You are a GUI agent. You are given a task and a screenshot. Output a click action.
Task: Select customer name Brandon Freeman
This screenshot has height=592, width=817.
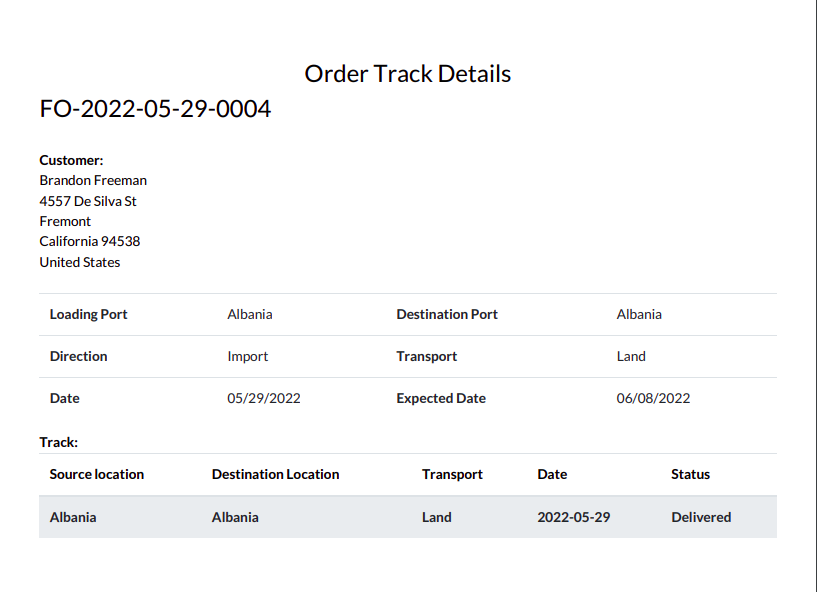(x=93, y=180)
